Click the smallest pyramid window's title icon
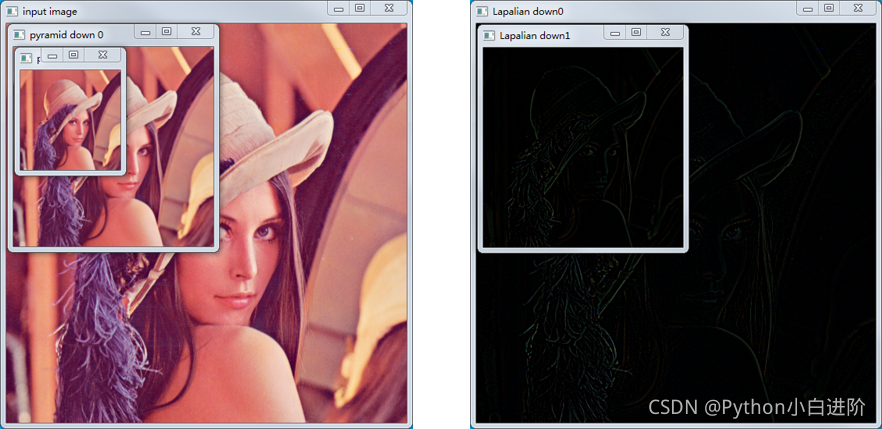882x429 pixels. click(x=26, y=58)
